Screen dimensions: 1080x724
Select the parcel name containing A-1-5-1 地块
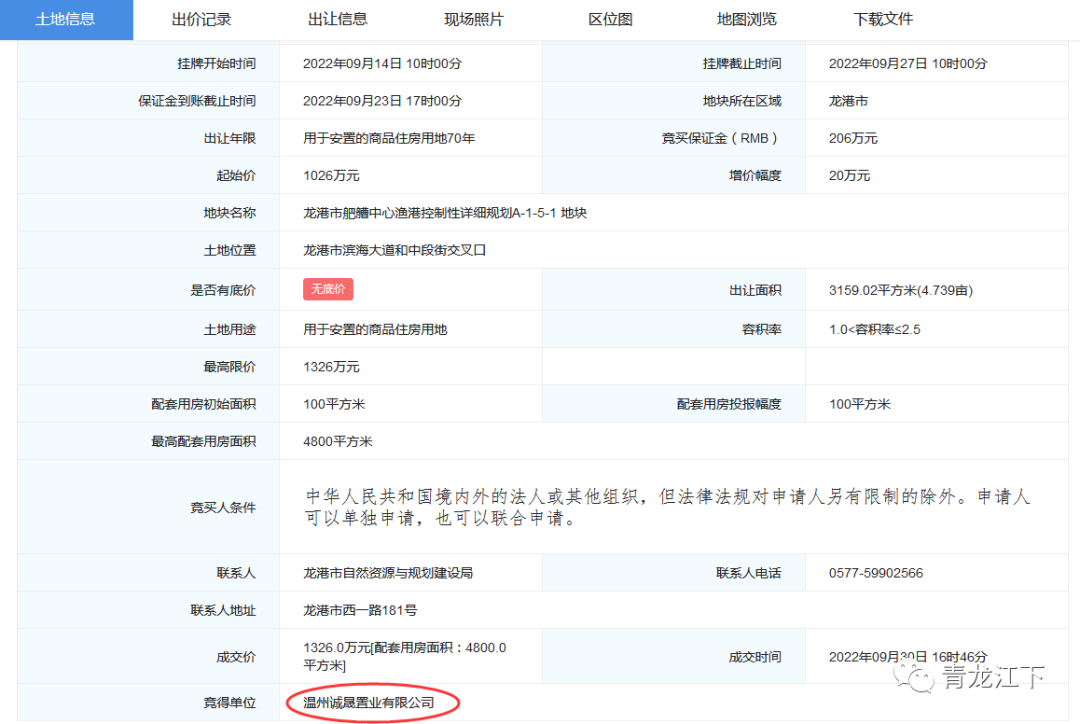[x=445, y=213]
